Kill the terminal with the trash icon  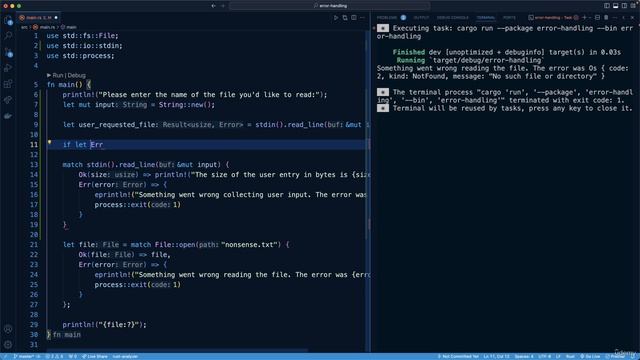[606, 18]
